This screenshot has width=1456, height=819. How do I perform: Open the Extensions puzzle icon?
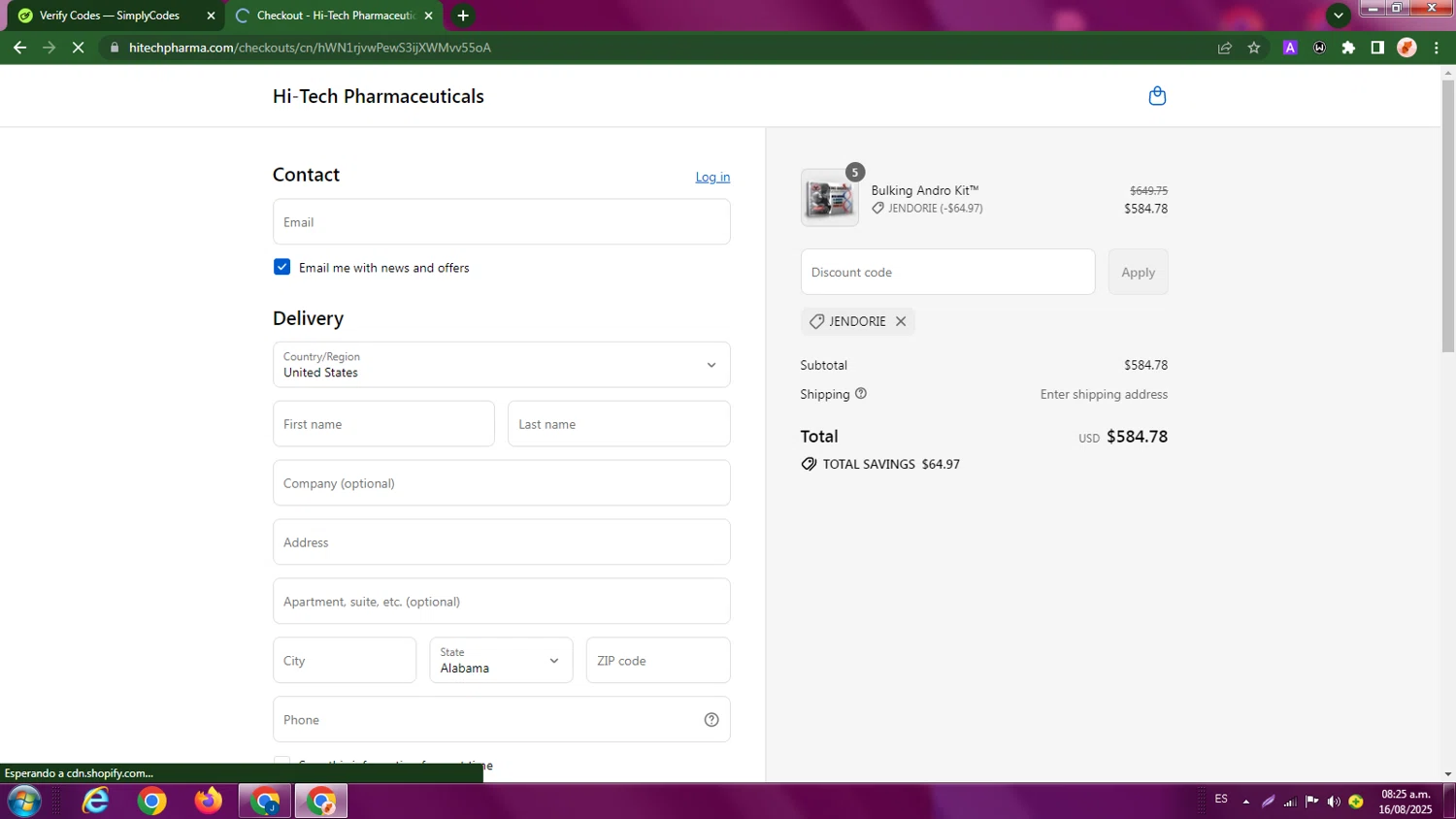[1348, 48]
